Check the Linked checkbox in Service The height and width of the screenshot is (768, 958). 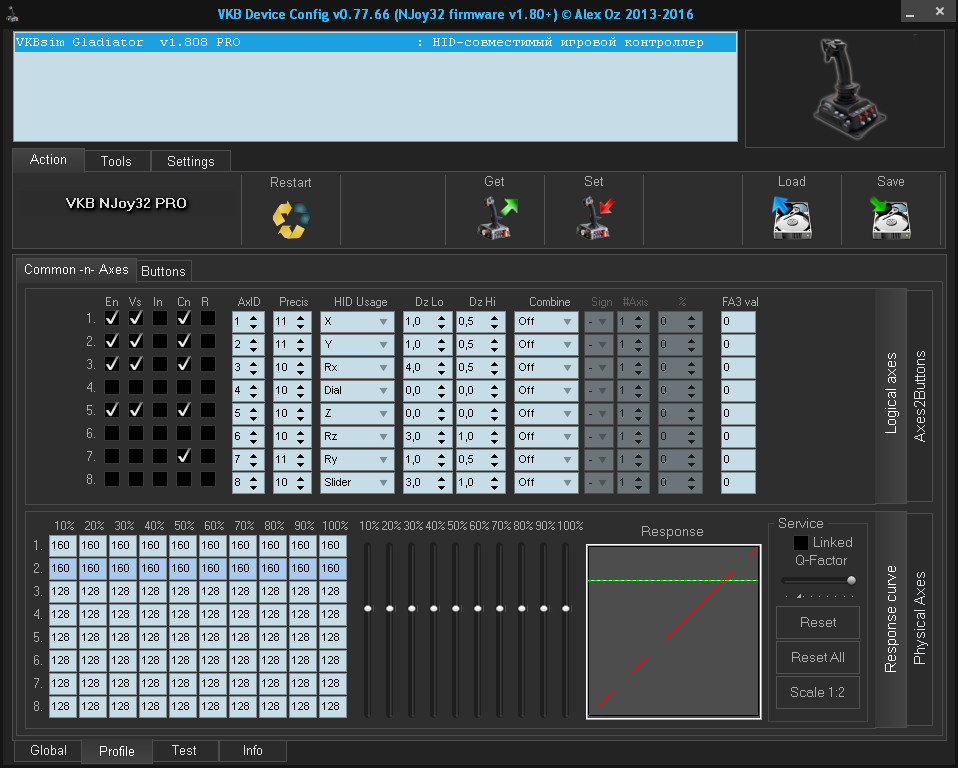[800, 543]
